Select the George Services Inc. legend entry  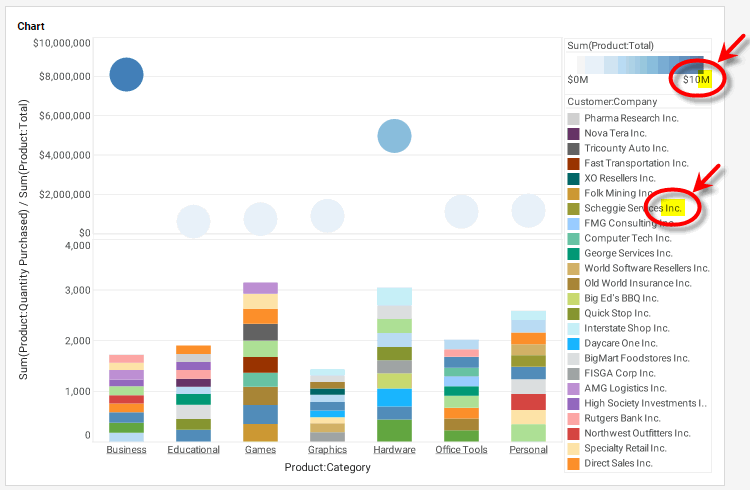click(x=630, y=253)
